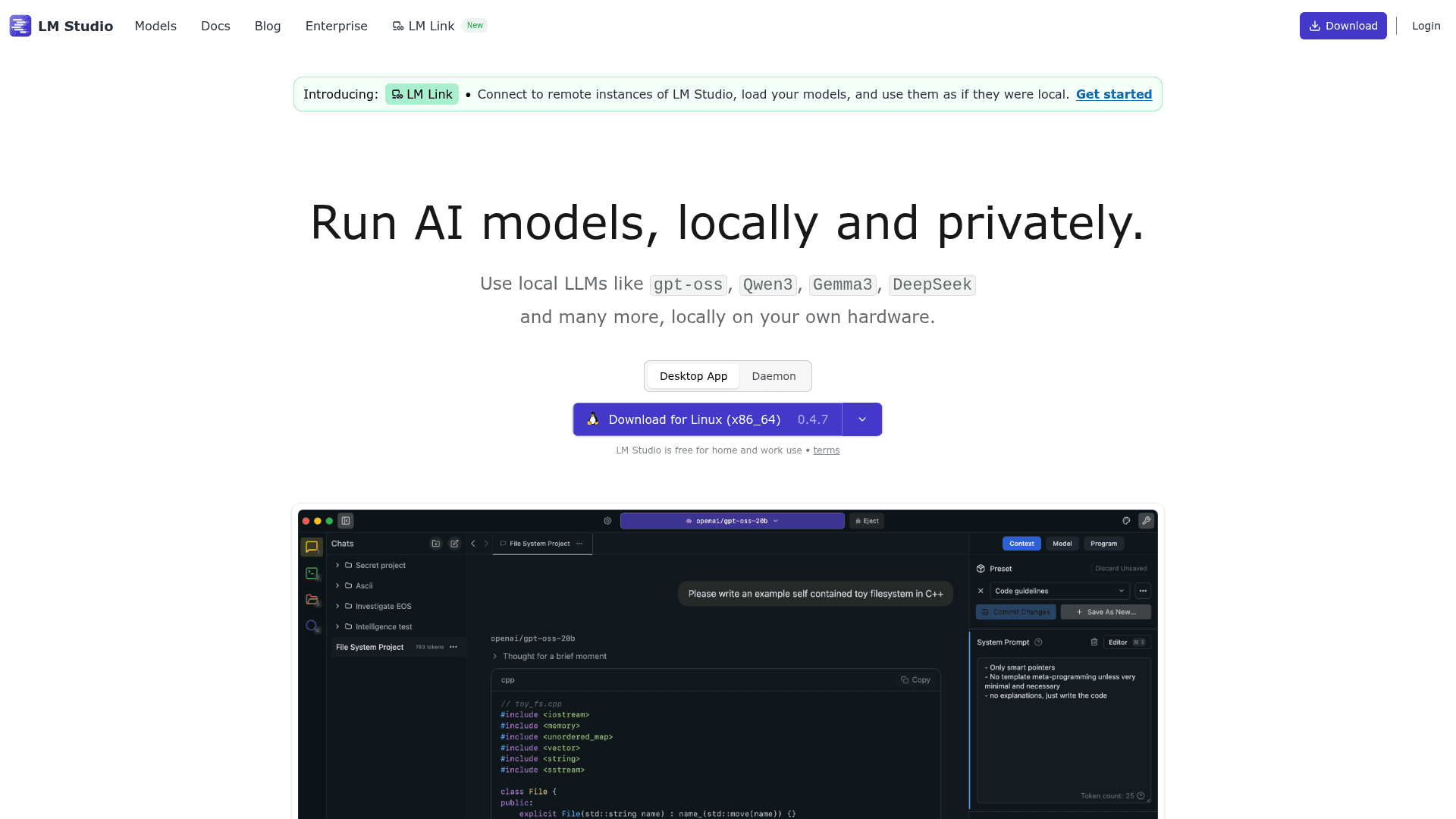Select the Desktop App option
This screenshot has width=1456, height=819.
[693, 376]
